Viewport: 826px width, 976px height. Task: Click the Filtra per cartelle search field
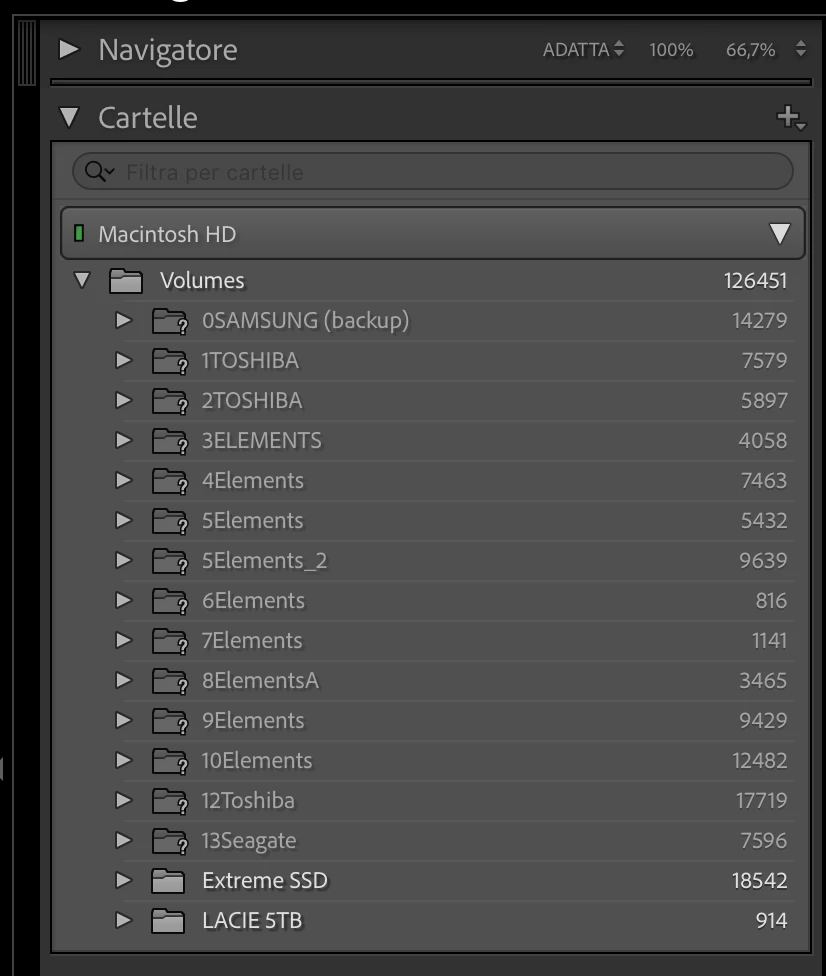point(433,172)
